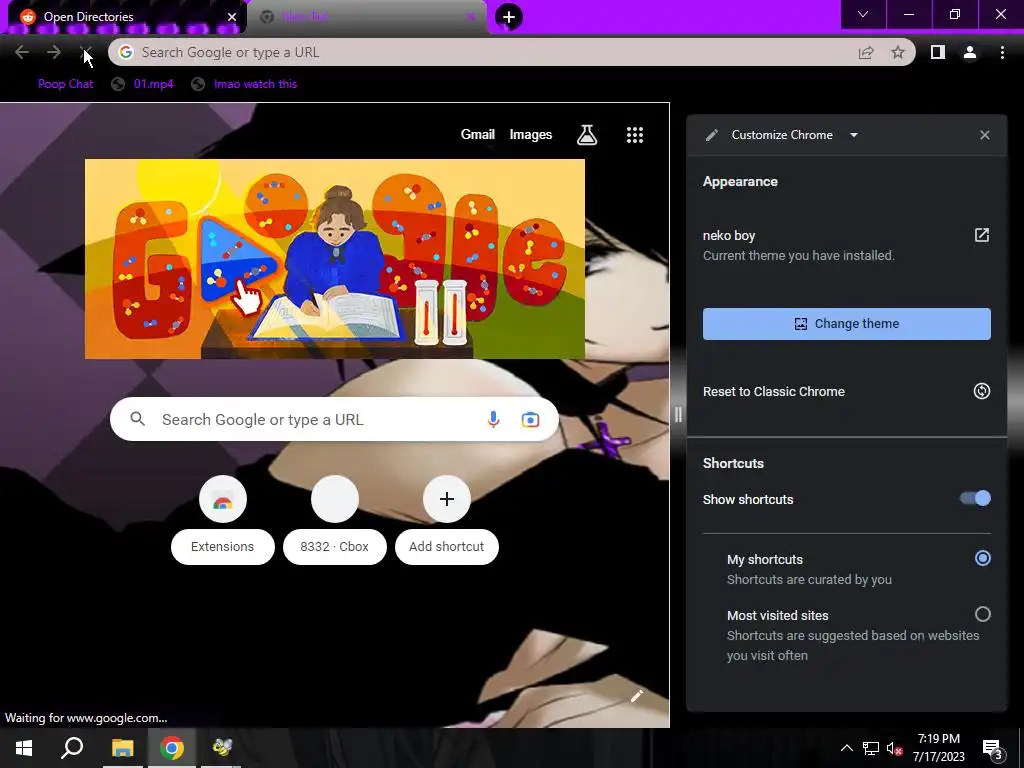1024x768 pixels.
Task: Open the Extensions shortcut
Action: pyautogui.click(x=223, y=519)
